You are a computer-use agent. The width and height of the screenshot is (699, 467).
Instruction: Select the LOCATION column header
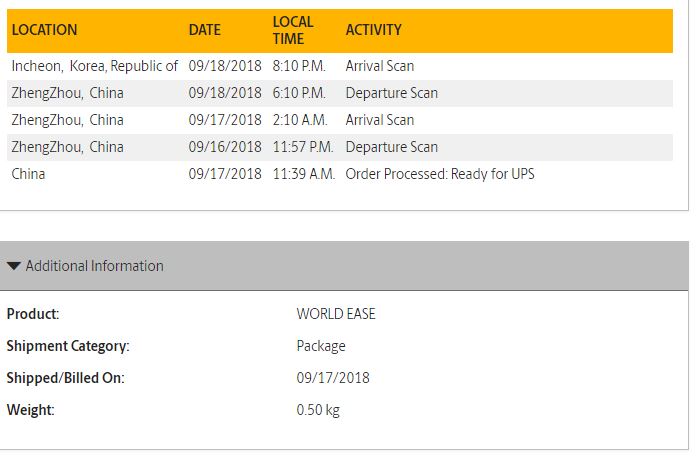click(45, 30)
